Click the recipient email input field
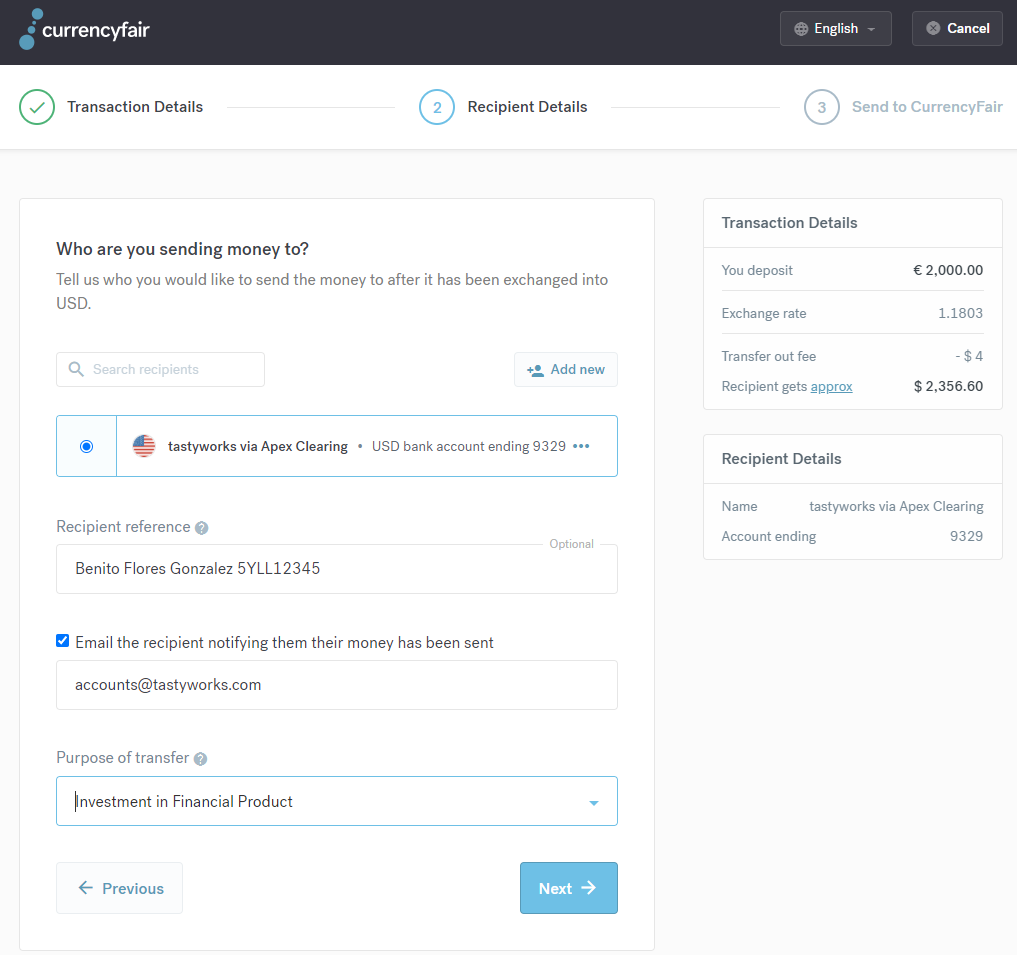 (337, 685)
